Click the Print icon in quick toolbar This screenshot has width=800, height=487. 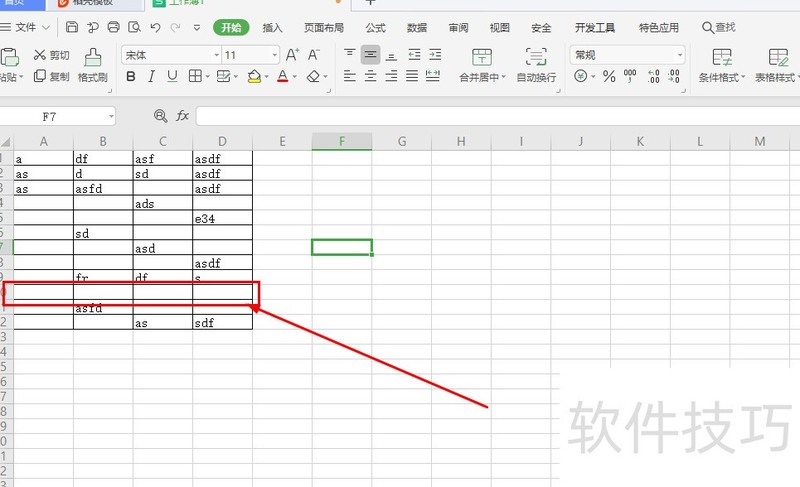tap(113, 28)
